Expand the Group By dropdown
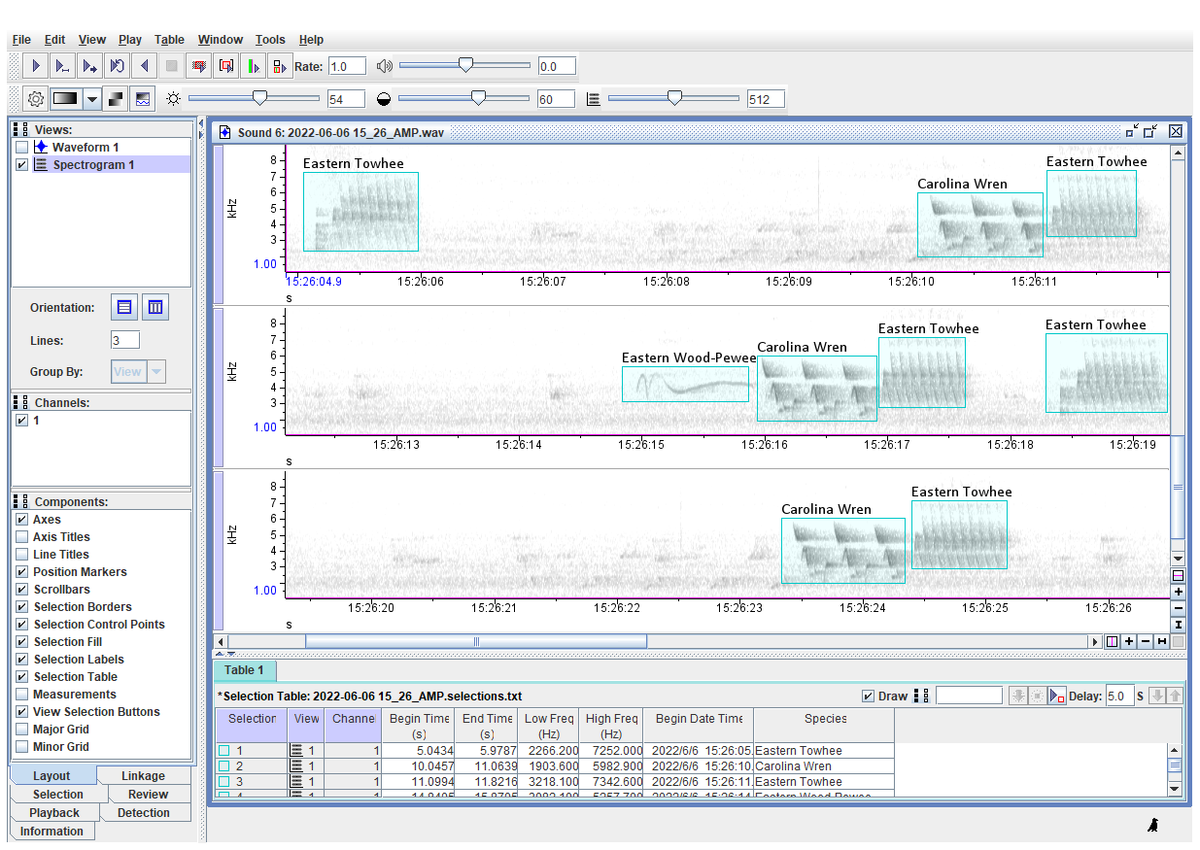The height and width of the screenshot is (850, 1200). tap(156, 372)
